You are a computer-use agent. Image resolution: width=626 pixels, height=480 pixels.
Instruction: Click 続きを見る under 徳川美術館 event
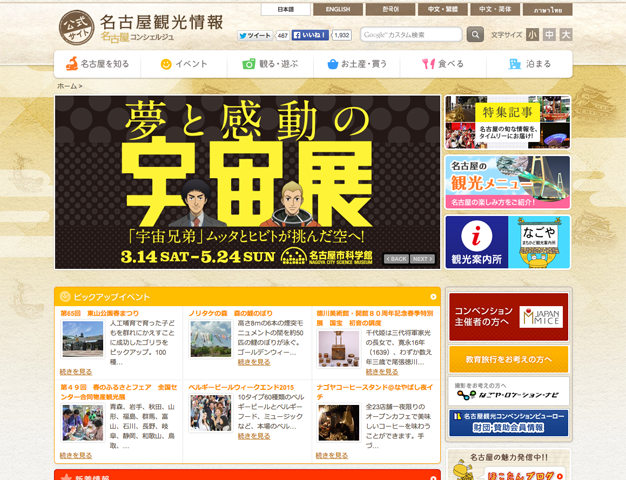coord(382,371)
